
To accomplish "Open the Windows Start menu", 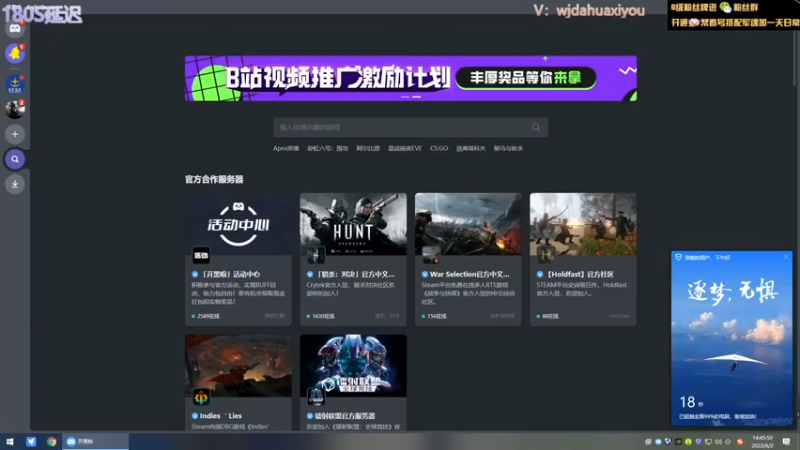I will point(10,442).
